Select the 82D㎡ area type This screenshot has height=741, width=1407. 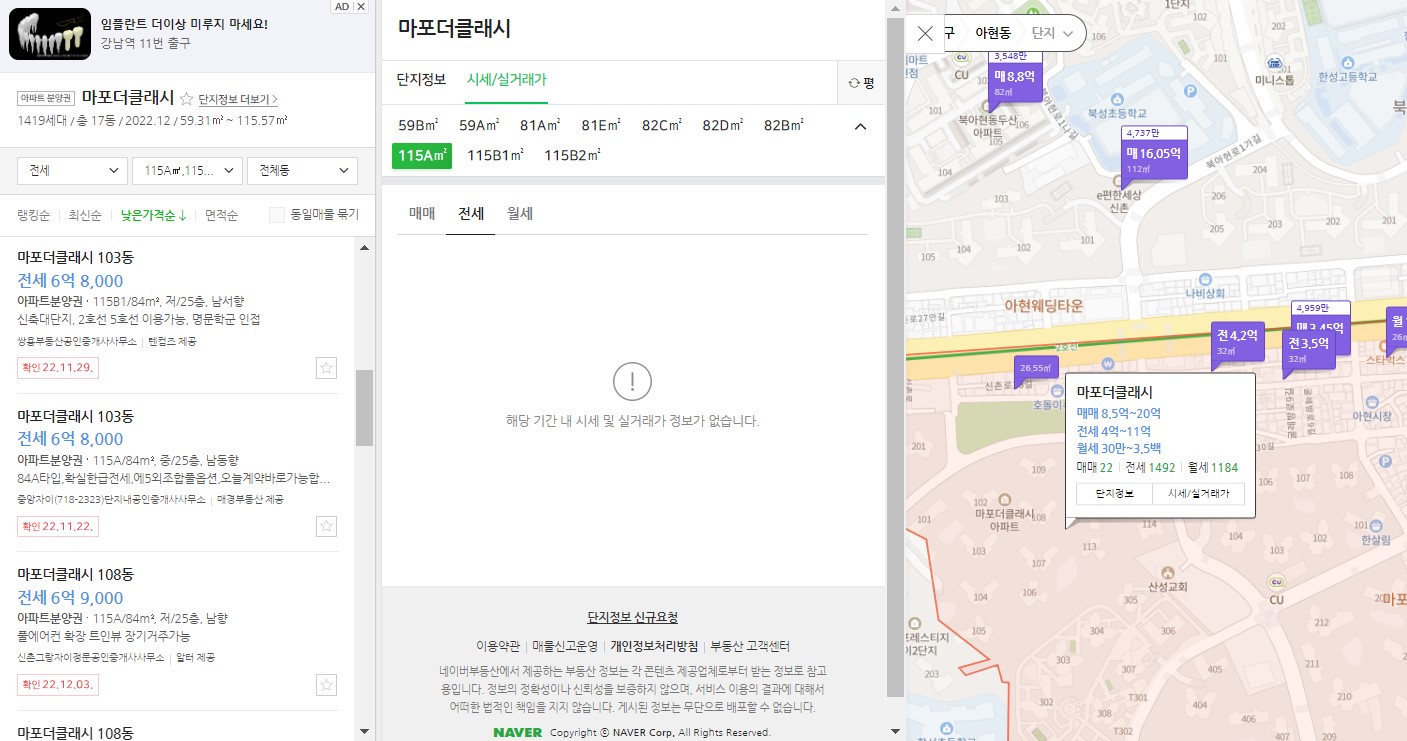click(723, 126)
